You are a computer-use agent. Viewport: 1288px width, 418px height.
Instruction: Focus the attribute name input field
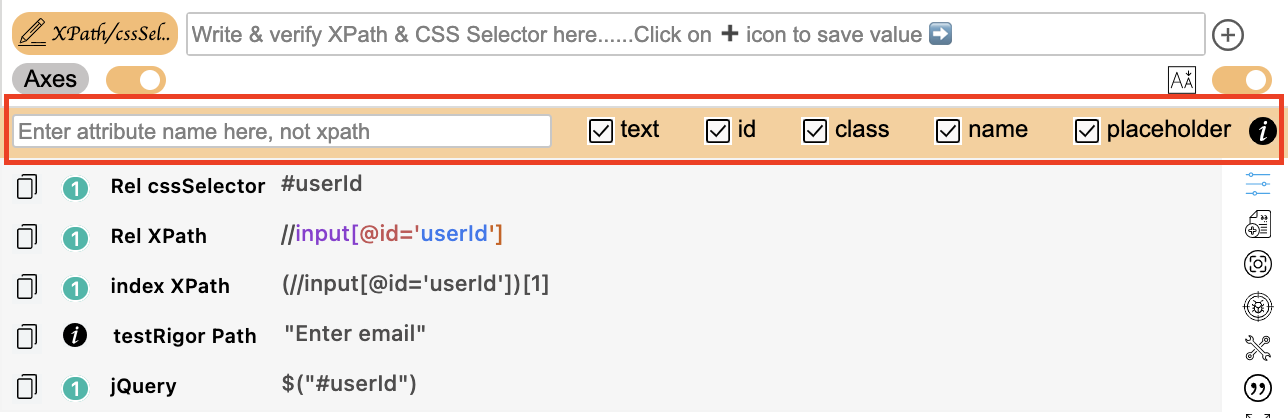pyautogui.click(x=282, y=131)
